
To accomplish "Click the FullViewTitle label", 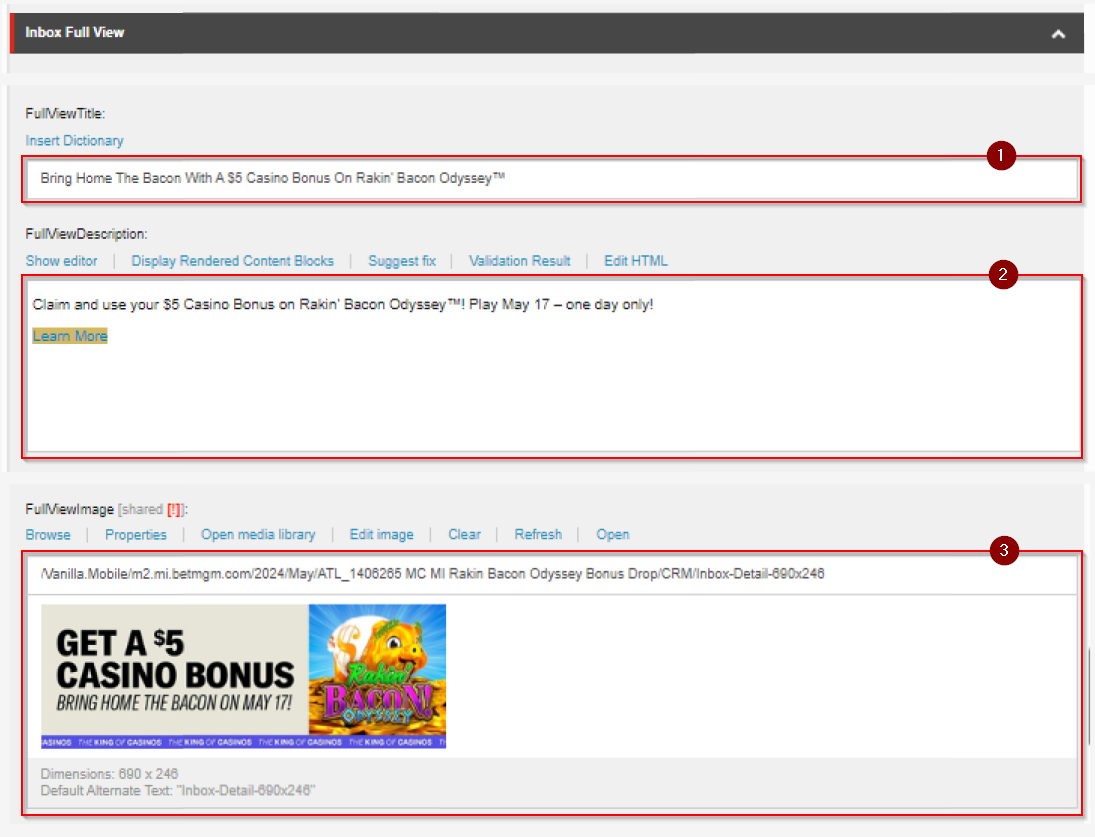I will [65, 114].
